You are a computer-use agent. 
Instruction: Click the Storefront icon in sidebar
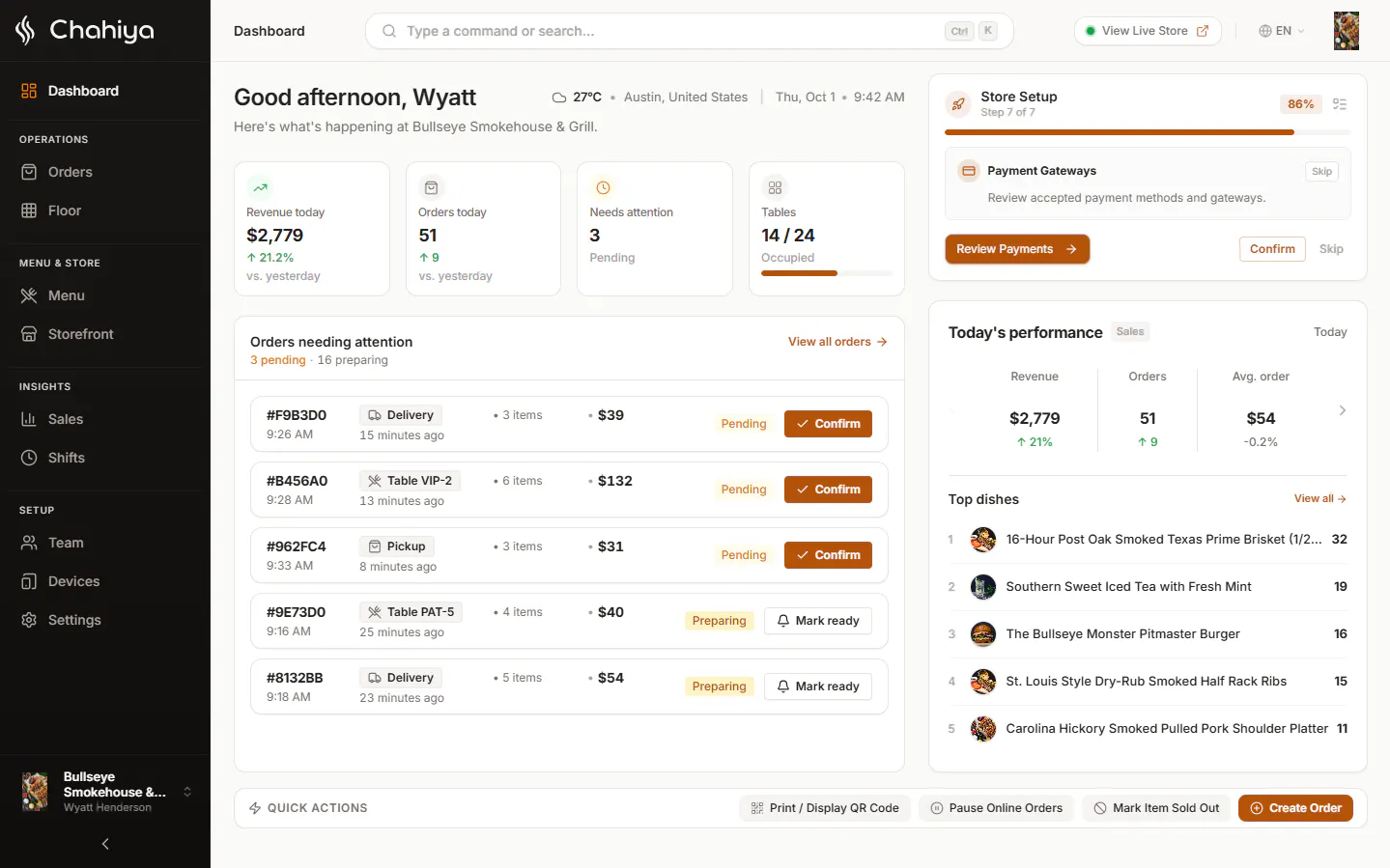pos(29,334)
